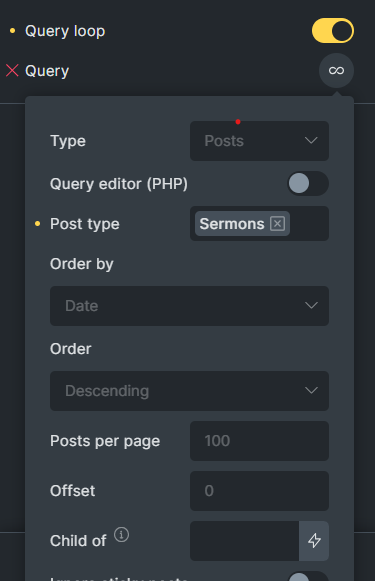Click the Query label text
Screen dimensions: 375x581
pyautogui.click(x=47, y=71)
